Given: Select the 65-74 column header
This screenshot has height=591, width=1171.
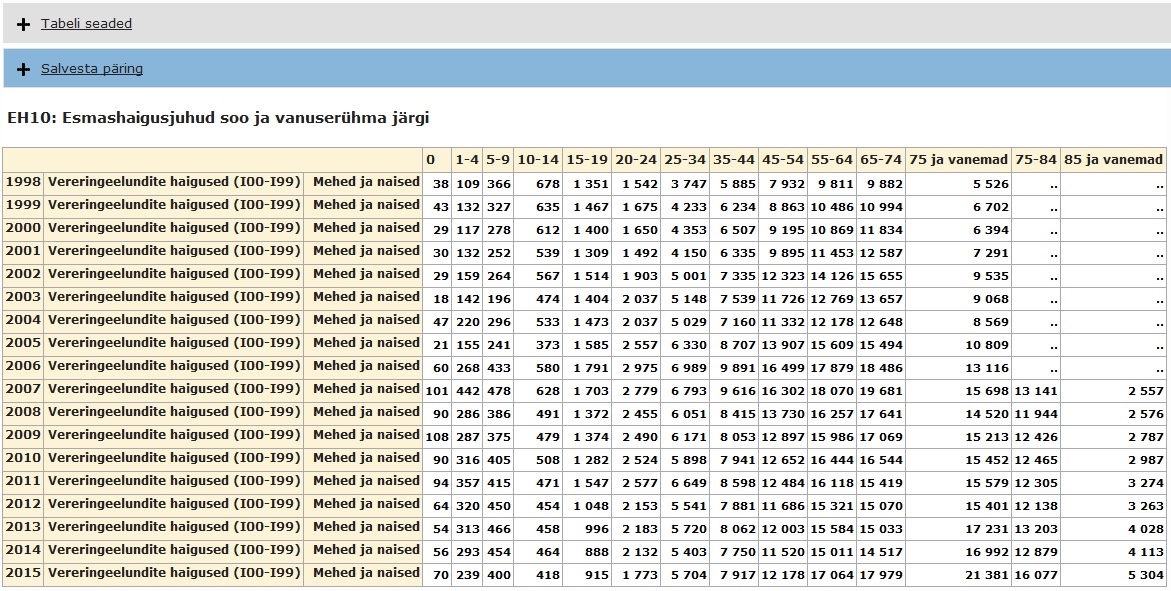Looking at the screenshot, I should 881,160.
